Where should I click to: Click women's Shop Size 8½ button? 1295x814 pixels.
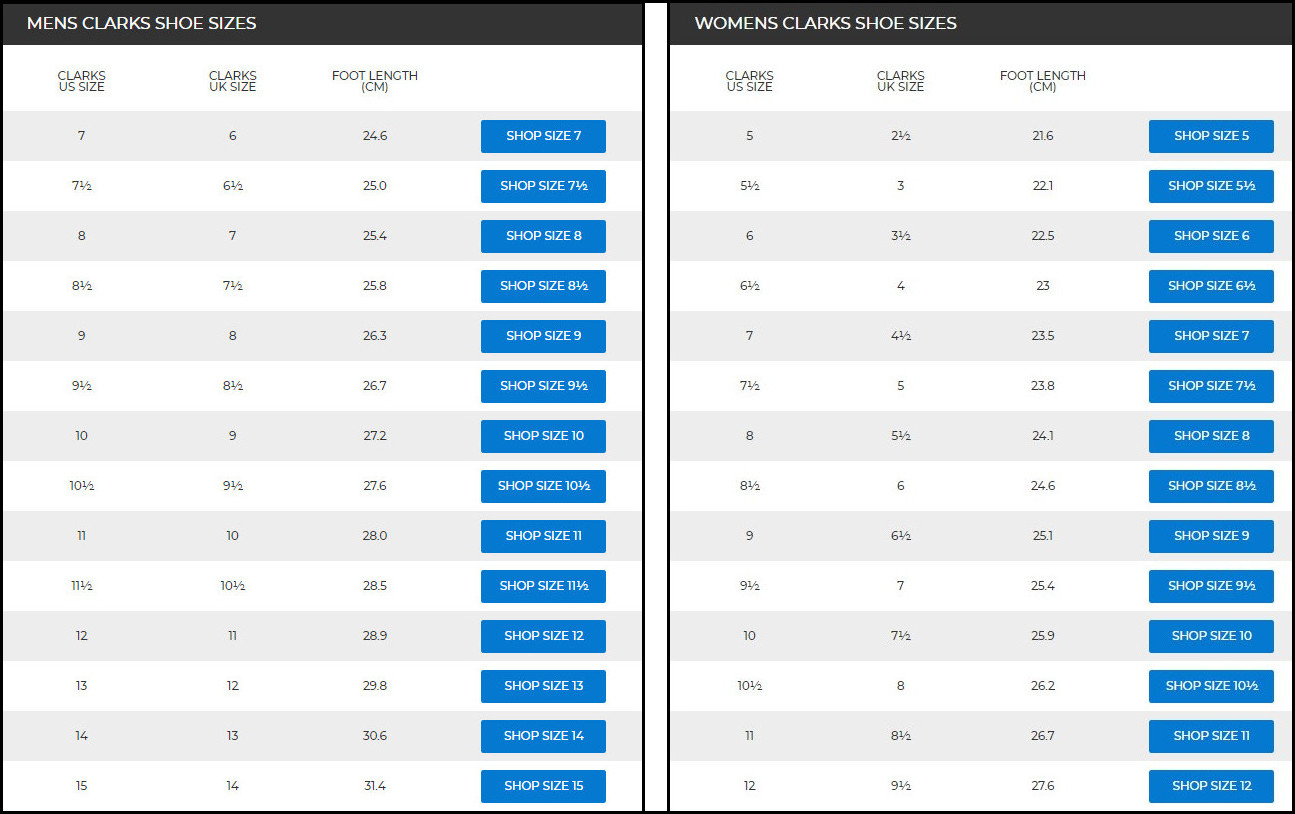click(1211, 486)
